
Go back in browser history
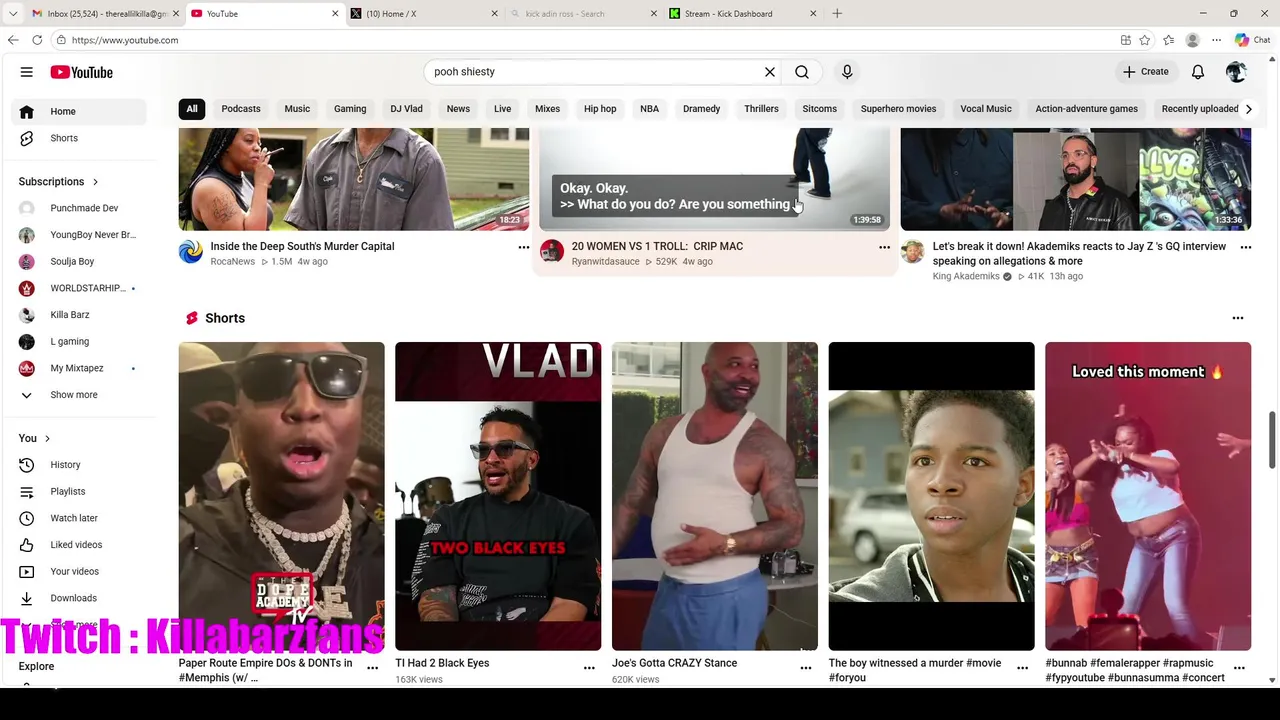coord(13,40)
